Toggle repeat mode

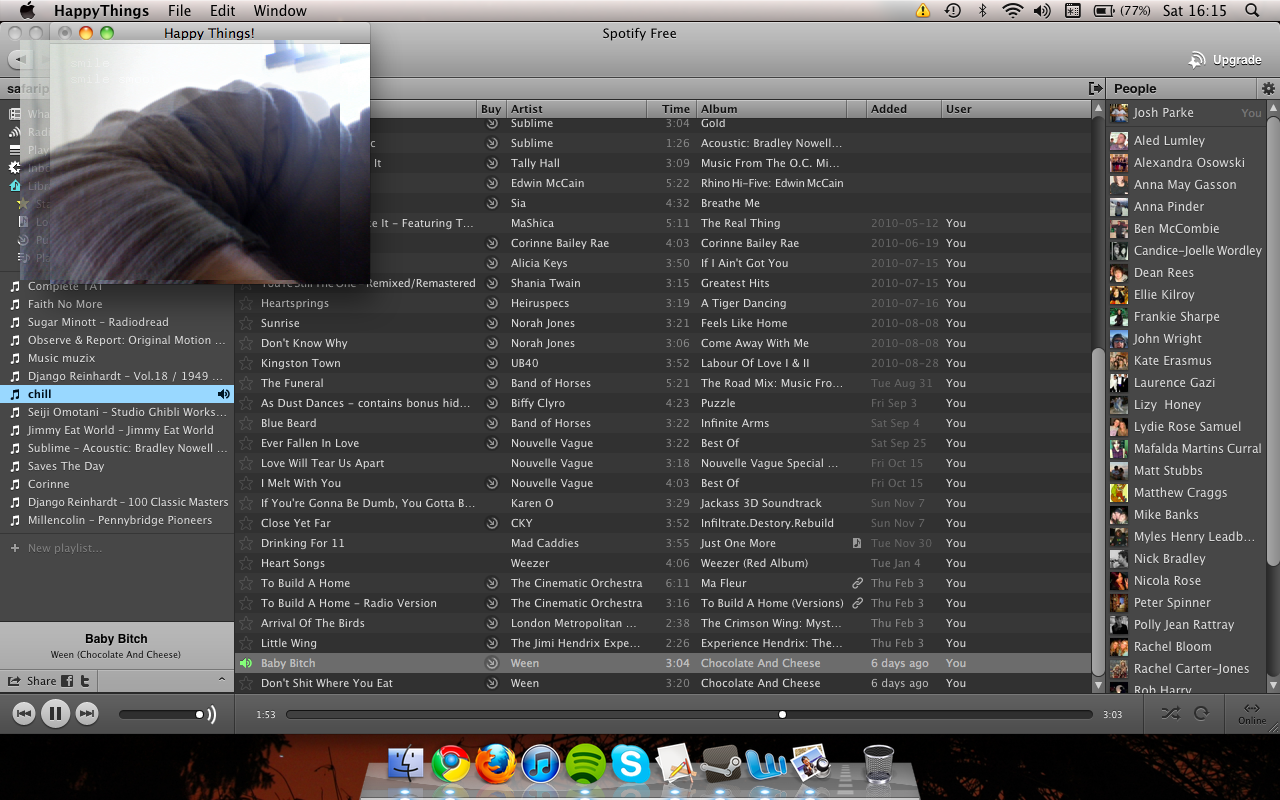click(x=1201, y=714)
